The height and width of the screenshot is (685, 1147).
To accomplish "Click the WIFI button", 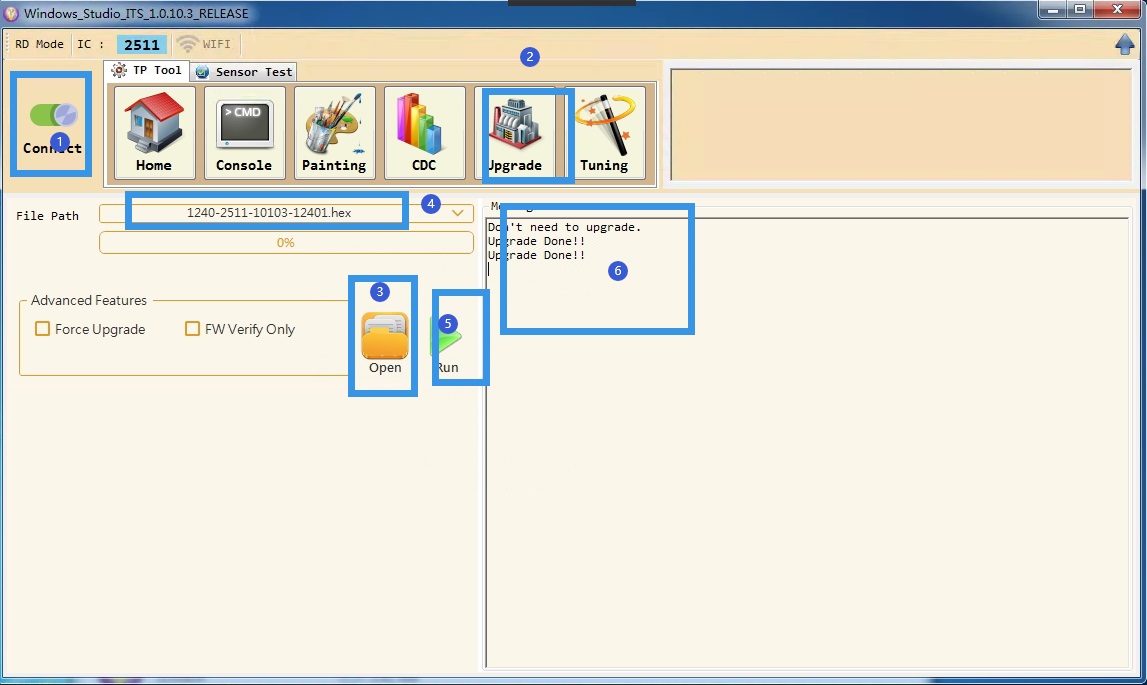I will (204, 44).
